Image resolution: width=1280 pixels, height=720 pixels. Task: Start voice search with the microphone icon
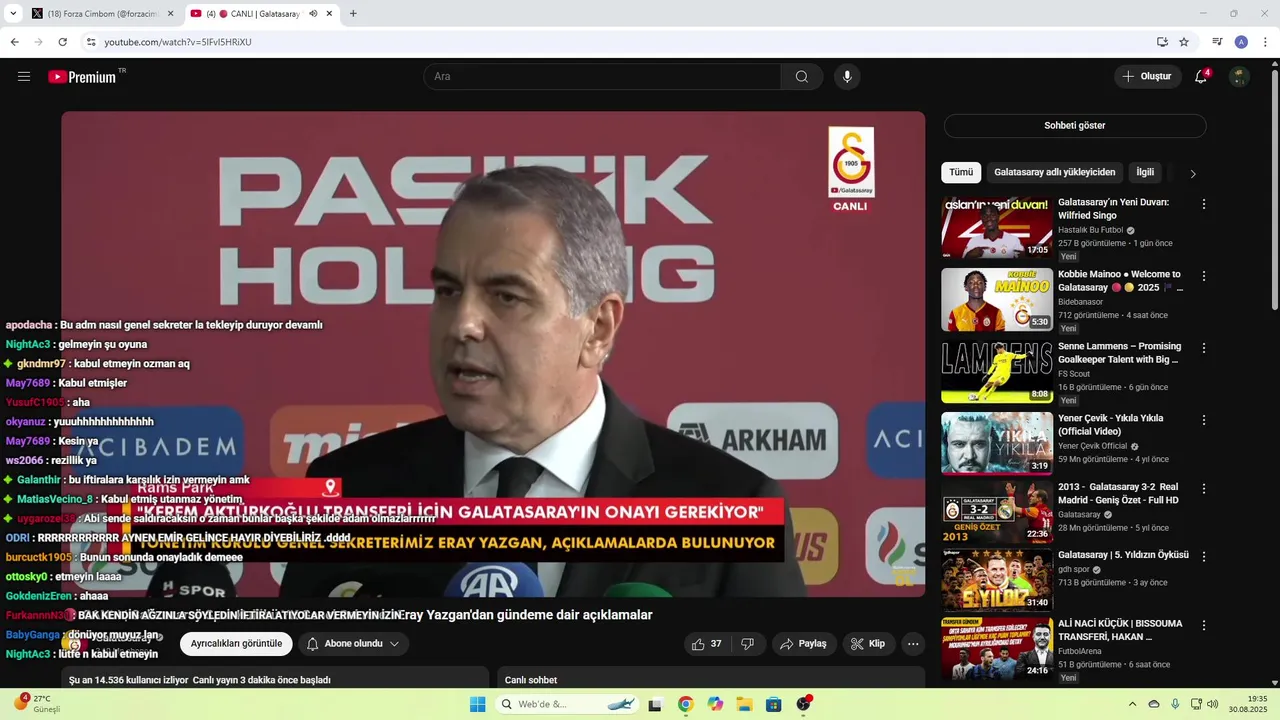[x=847, y=77]
